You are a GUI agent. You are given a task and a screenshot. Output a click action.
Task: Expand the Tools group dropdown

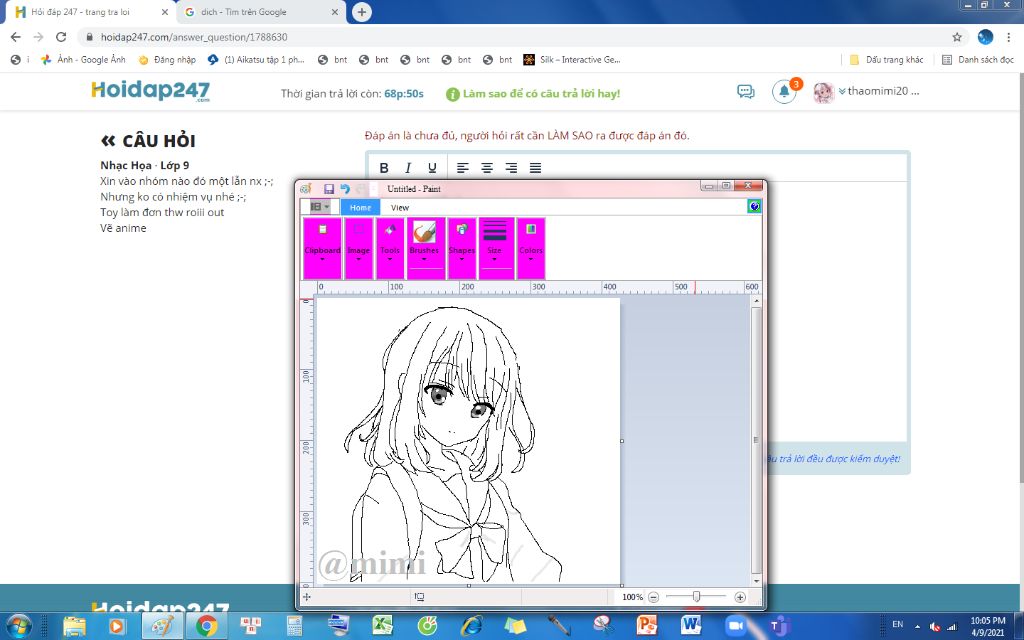pyautogui.click(x=390, y=249)
